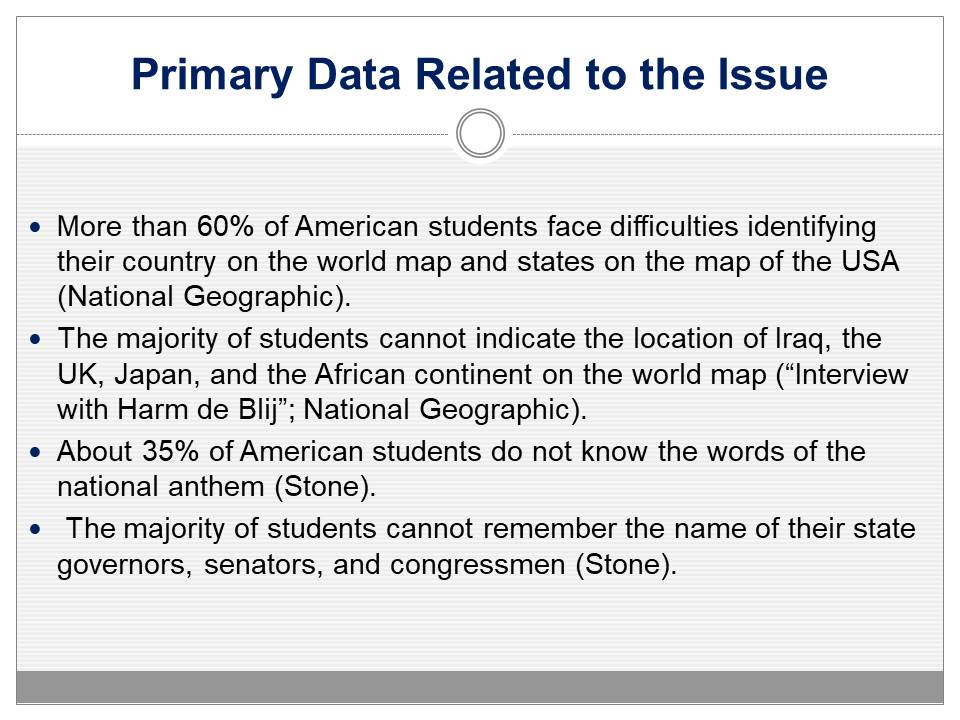The height and width of the screenshot is (720, 960).
Task: Click the bullet dot before 'More than 60%'
Action: (38, 228)
